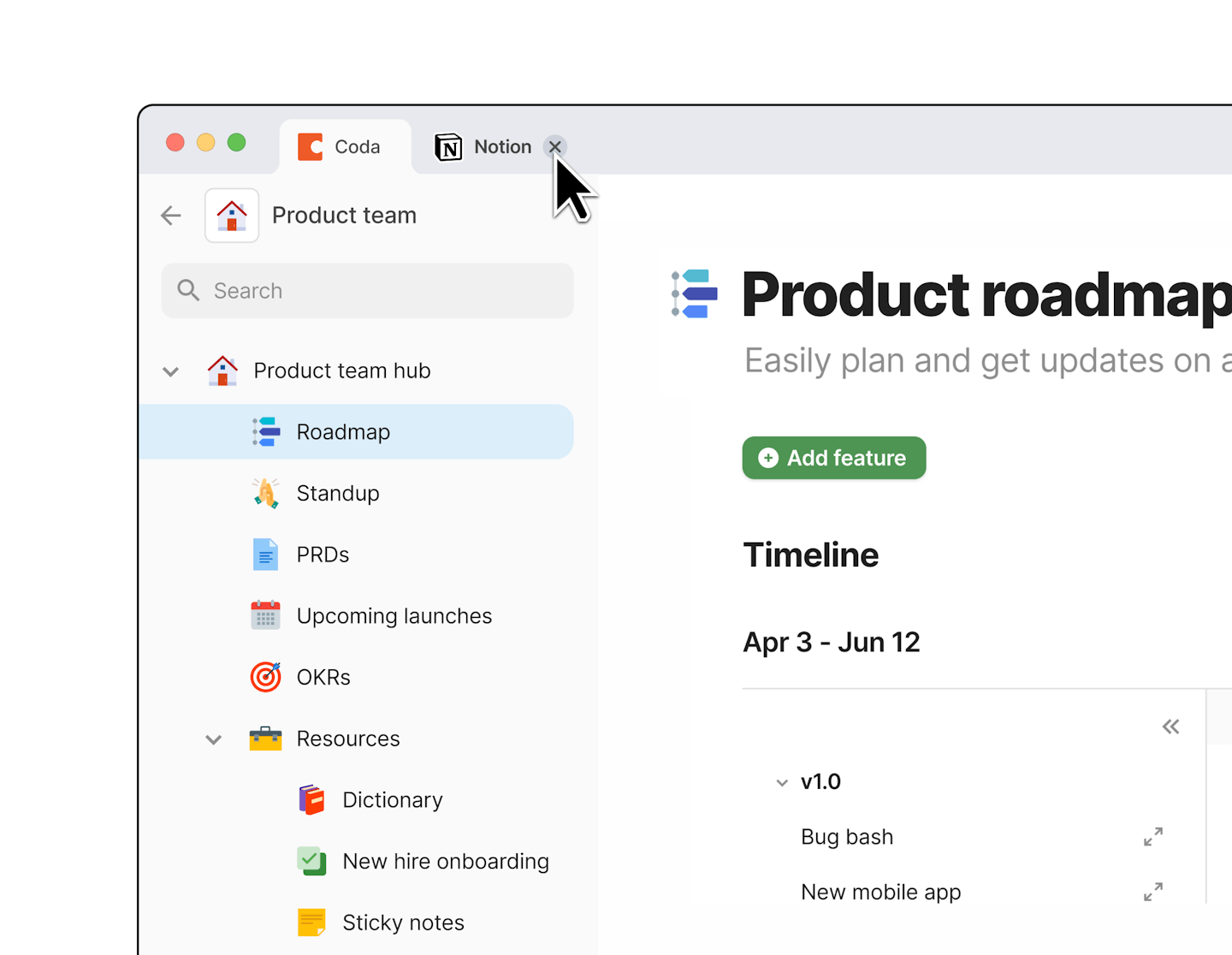The width and height of the screenshot is (1232, 955).
Task: Click the Sticky notes icon
Action: (311, 922)
